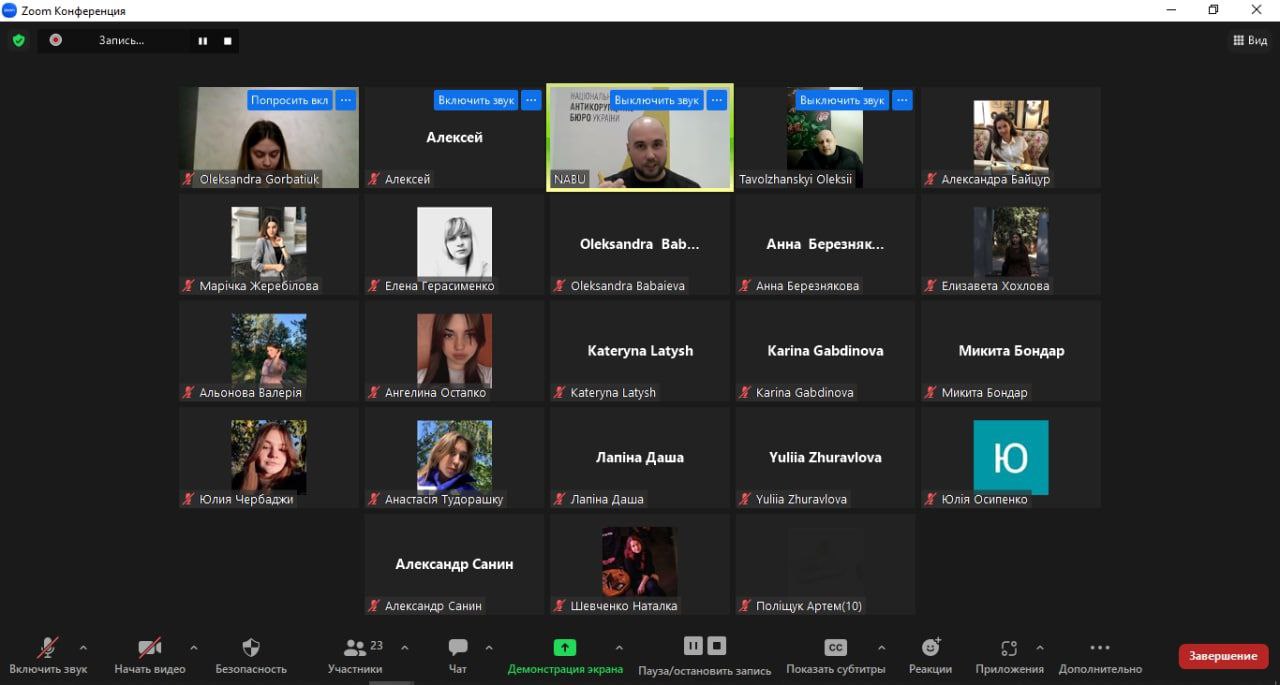The height and width of the screenshot is (685, 1280).
Task: Click the red Завершение end button
Action: tap(1223, 656)
